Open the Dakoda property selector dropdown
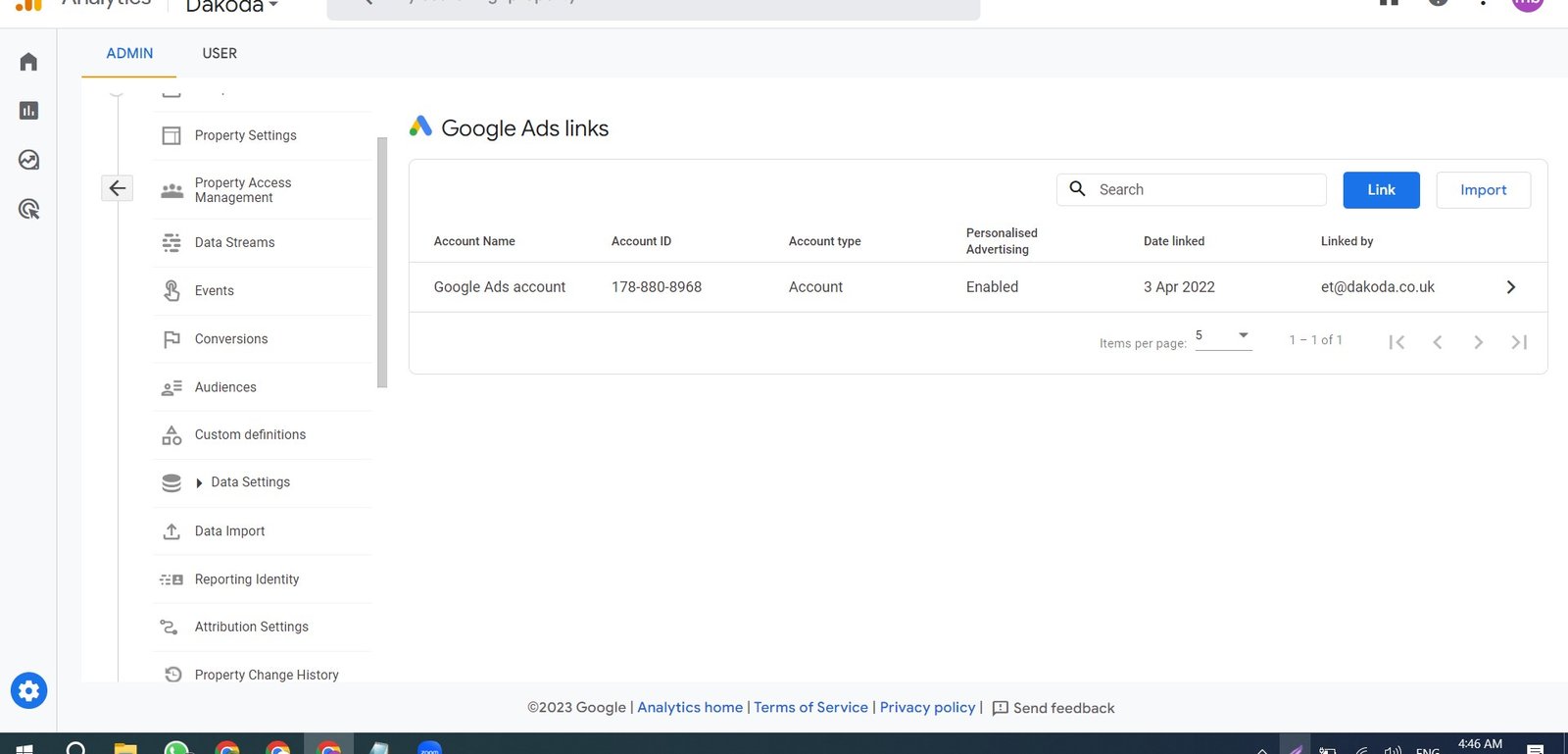Viewport: 1568px width, 754px height. coord(232,7)
